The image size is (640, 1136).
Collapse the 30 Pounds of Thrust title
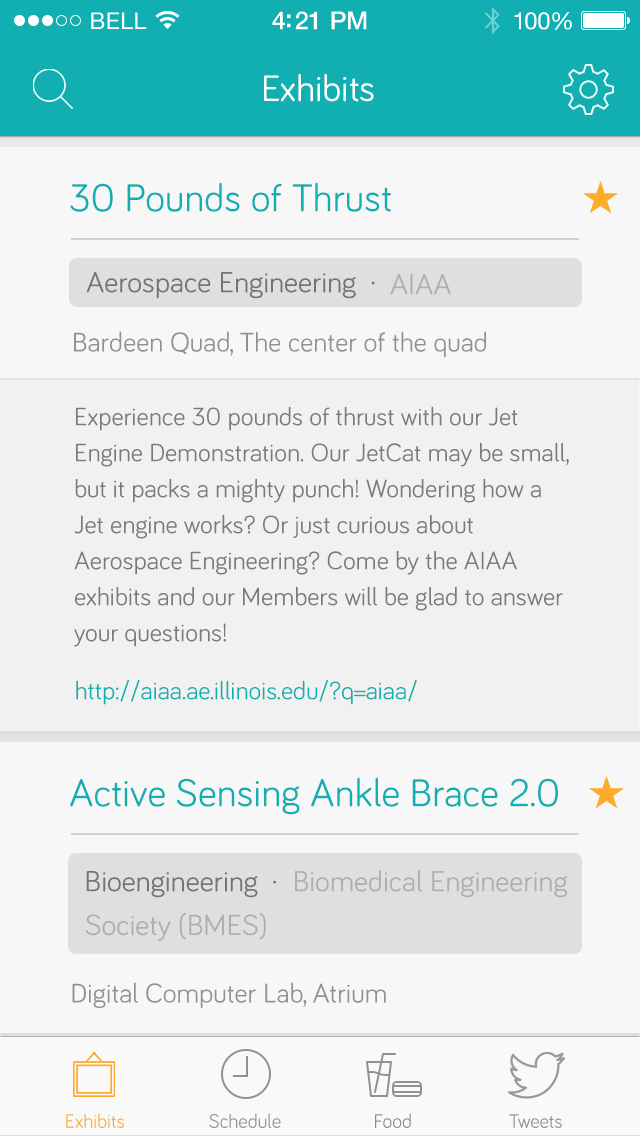click(x=230, y=199)
